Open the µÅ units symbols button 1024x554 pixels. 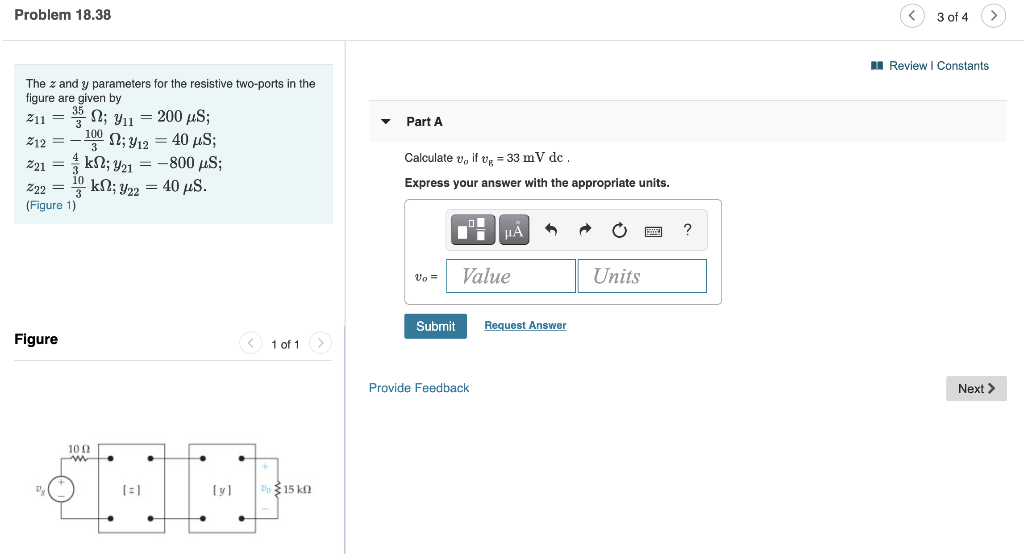click(514, 230)
